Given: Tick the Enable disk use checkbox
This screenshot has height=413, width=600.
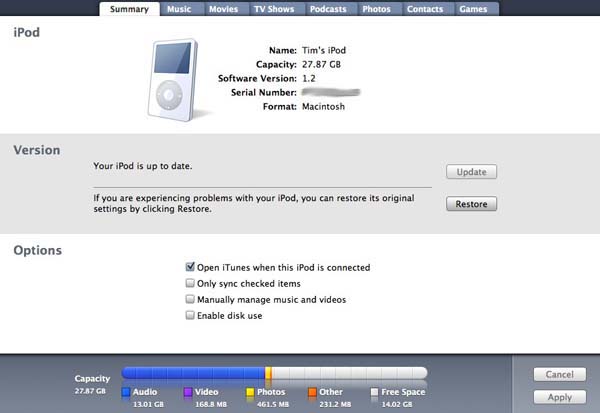Looking at the screenshot, I should coord(190,315).
